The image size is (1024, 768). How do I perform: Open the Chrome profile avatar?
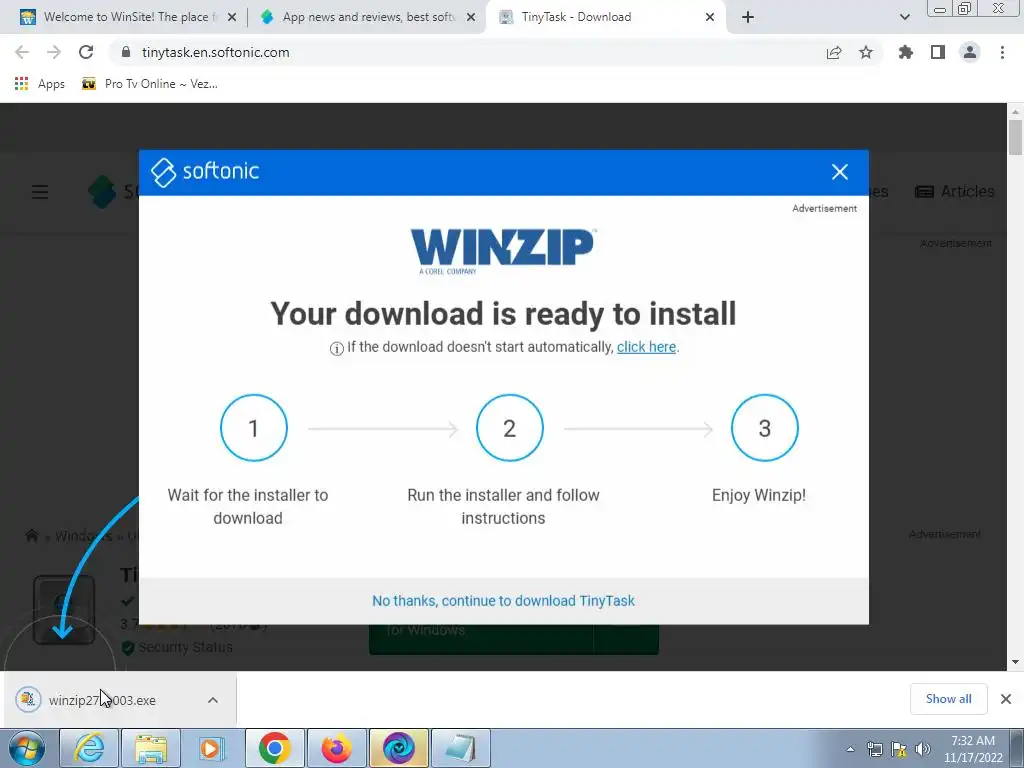click(970, 52)
